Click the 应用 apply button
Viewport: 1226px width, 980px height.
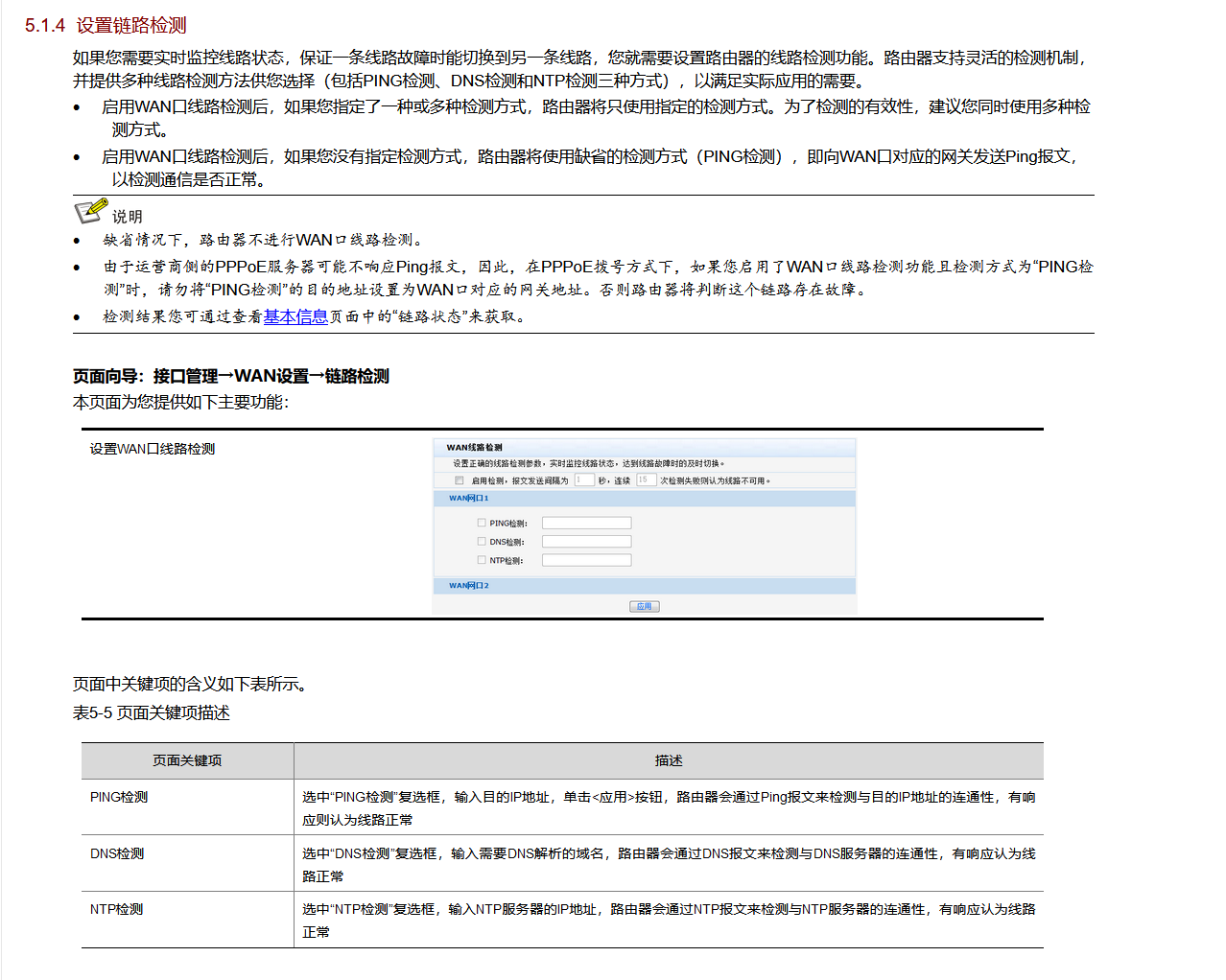pos(645,606)
